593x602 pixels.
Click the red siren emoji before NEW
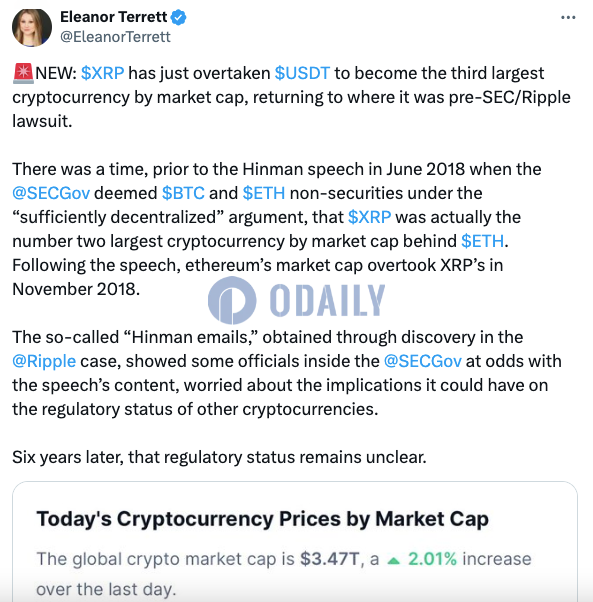point(23,73)
